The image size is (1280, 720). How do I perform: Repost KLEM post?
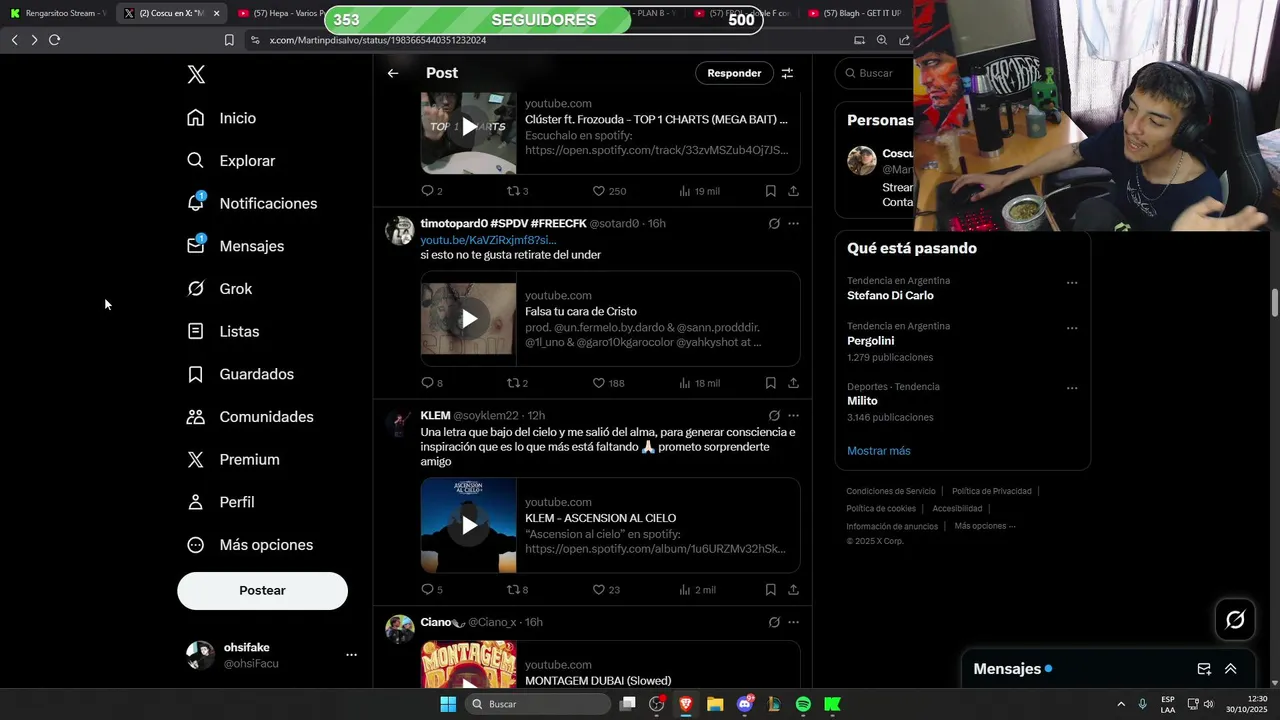tap(517, 590)
